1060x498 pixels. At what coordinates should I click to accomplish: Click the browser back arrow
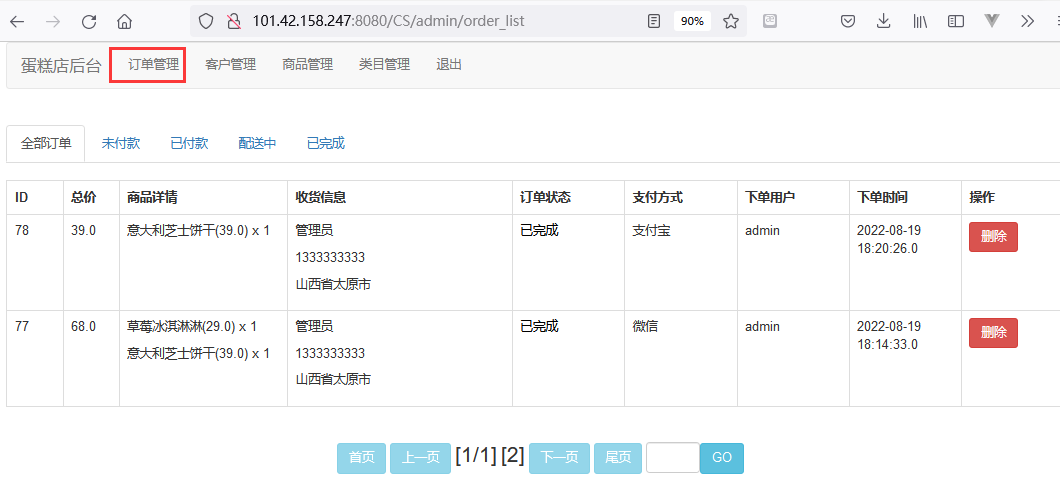(x=17, y=21)
